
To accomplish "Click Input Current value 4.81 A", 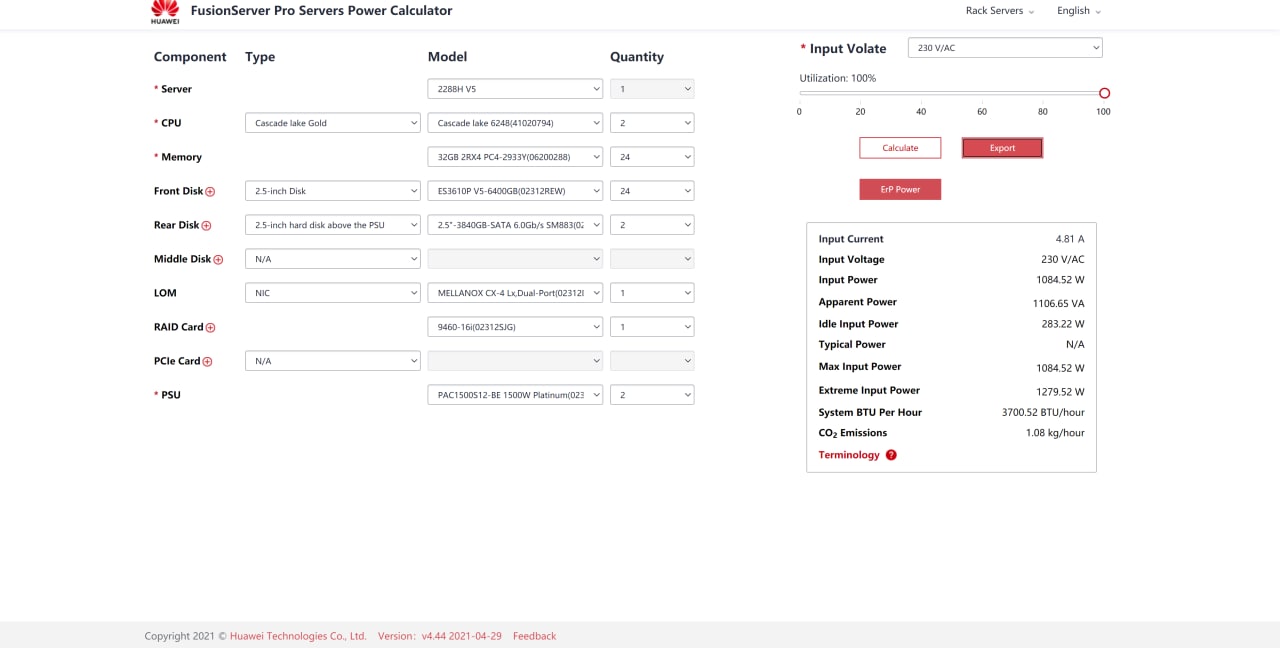I will pyautogui.click(x=1070, y=239).
